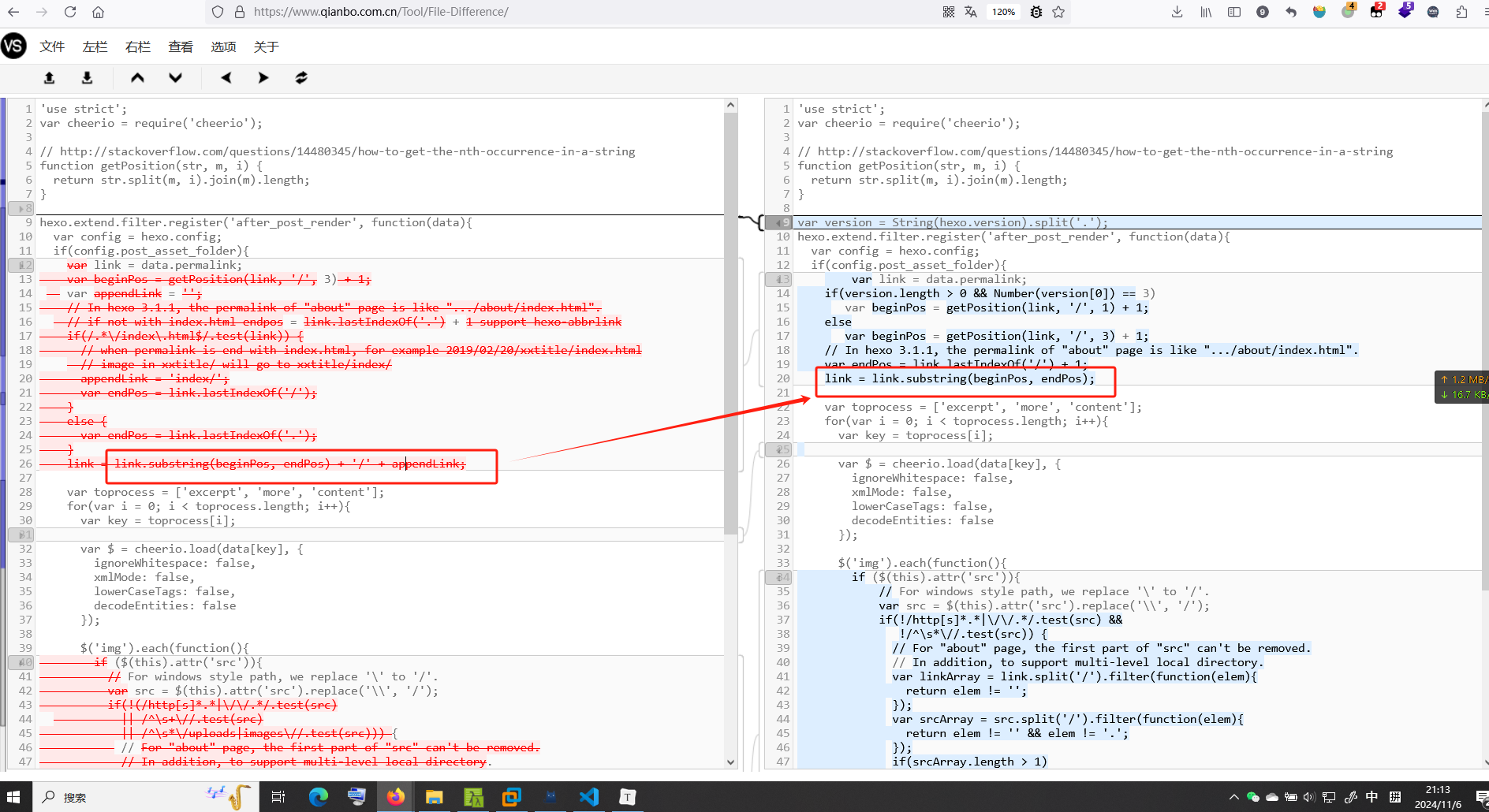Toggle the Firefox sidebar panel icon
The height and width of the screenshot is (812, 1489).
pos(1234,12)
